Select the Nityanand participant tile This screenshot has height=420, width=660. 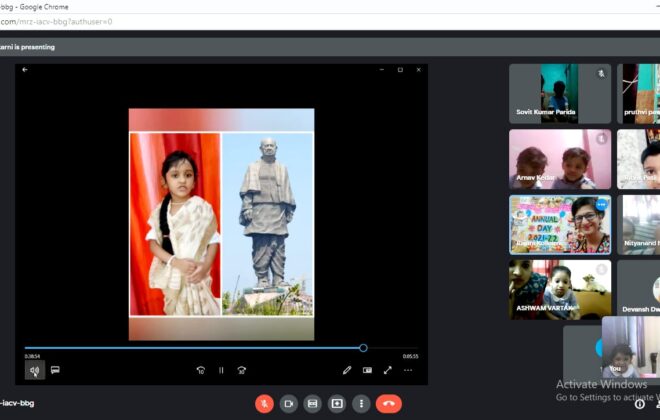click(x=639, y=225)
